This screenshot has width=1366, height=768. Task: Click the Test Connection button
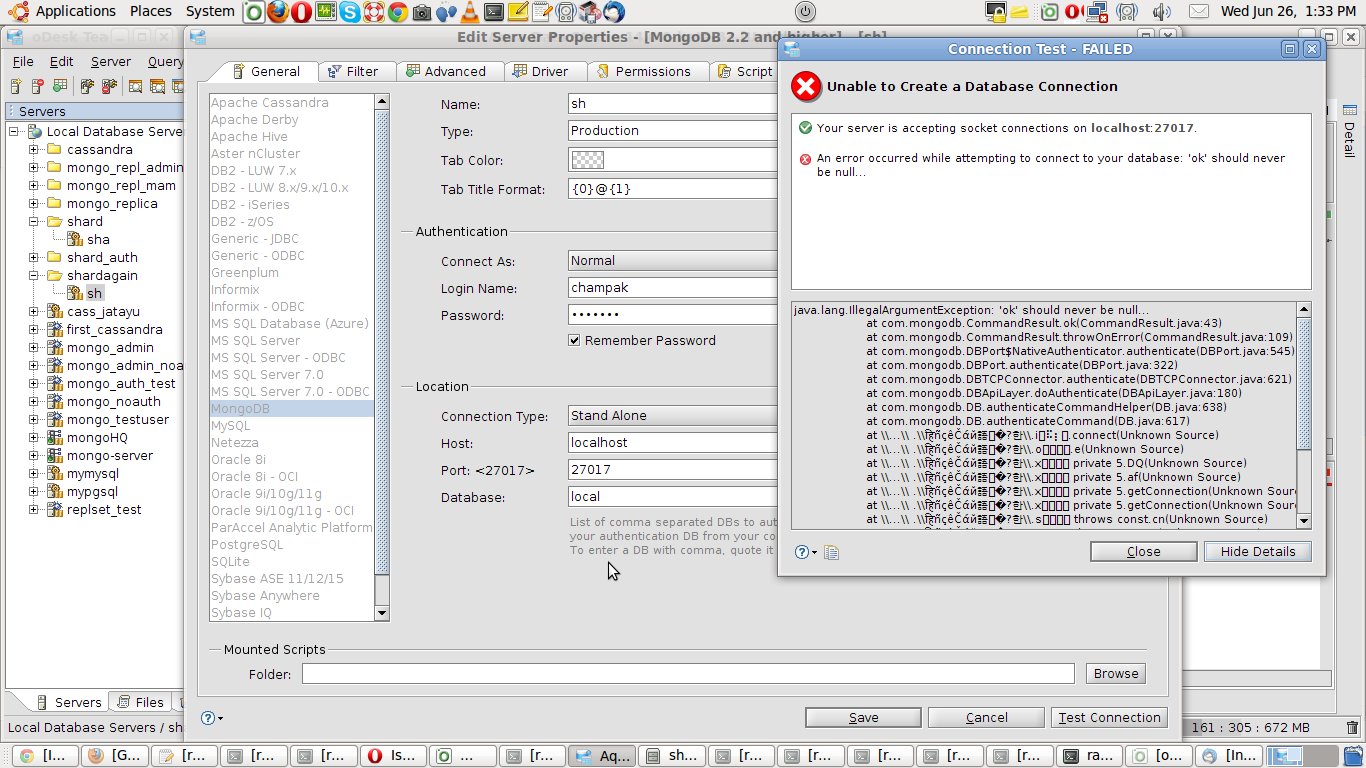pos(1109,717)
